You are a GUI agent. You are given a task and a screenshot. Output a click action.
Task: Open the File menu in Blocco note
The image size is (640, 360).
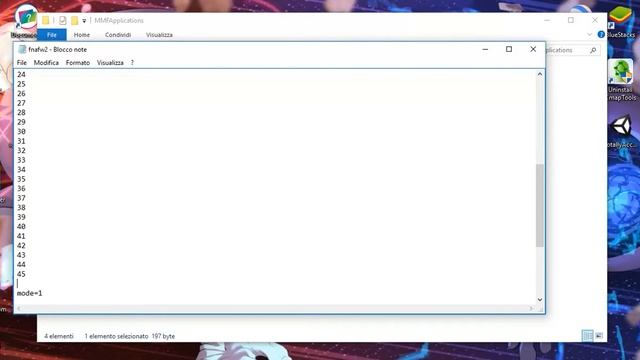(22, 62)
